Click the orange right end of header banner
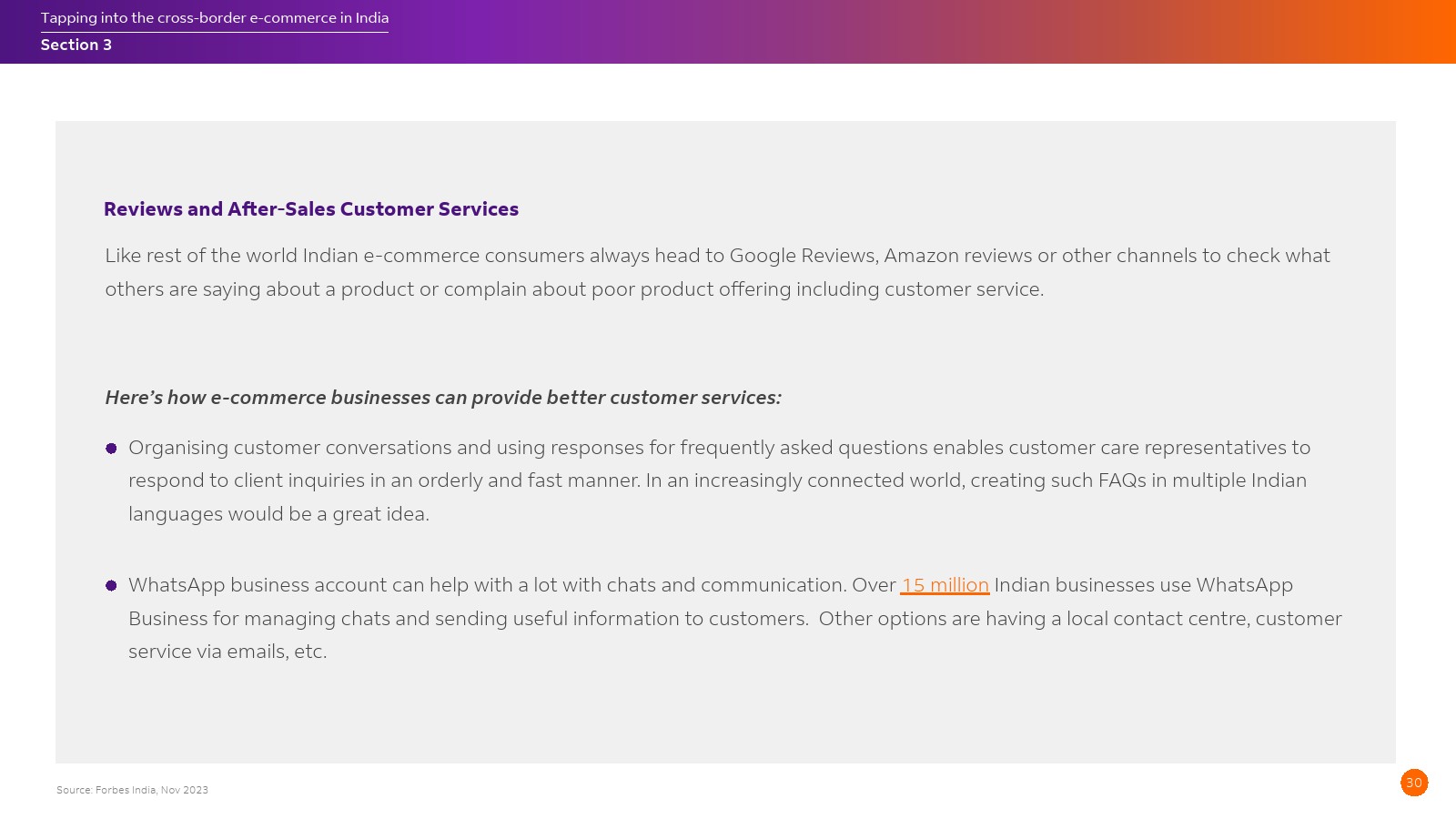This screenshot has height=819, width=1456. [1420, 32]
